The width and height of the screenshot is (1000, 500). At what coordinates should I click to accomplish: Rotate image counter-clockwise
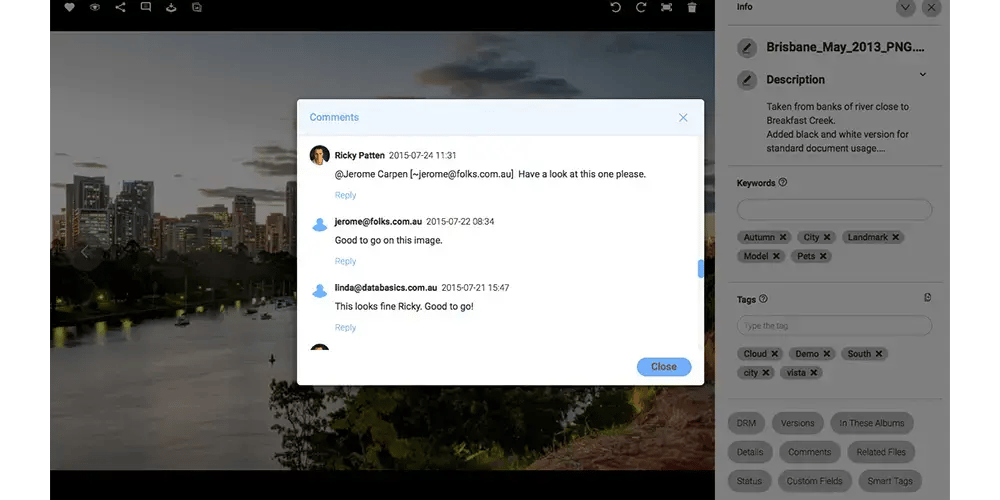coord(616,8)
